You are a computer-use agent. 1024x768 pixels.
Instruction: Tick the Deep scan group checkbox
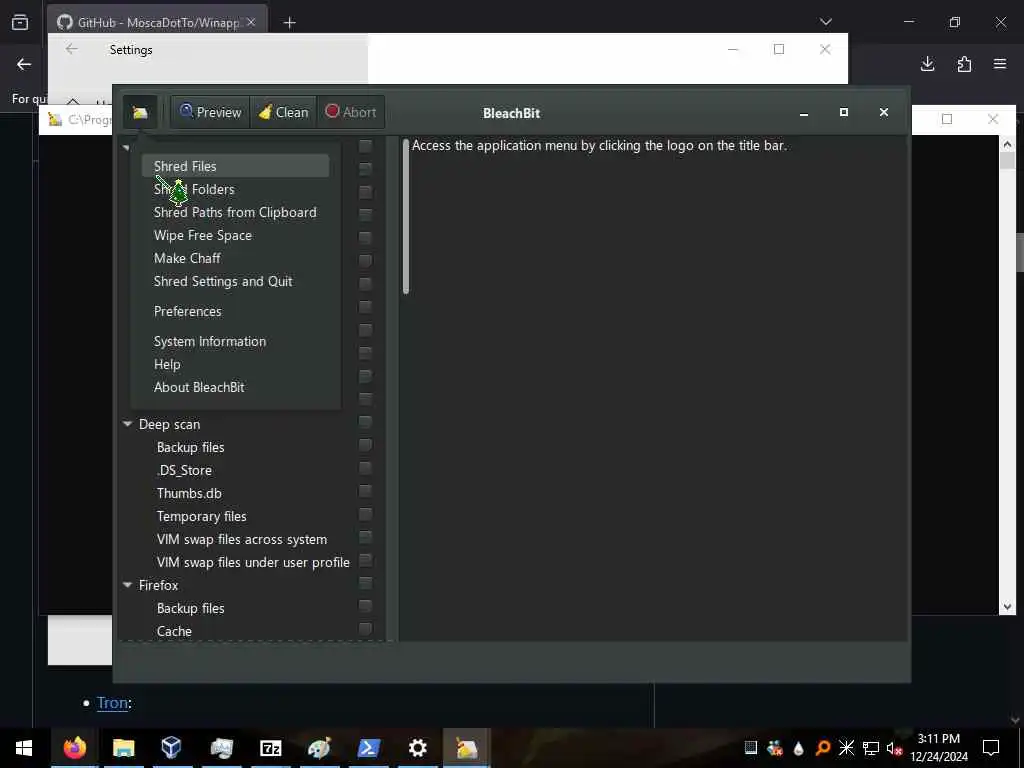pyautogui.click(x=366, y=422)
